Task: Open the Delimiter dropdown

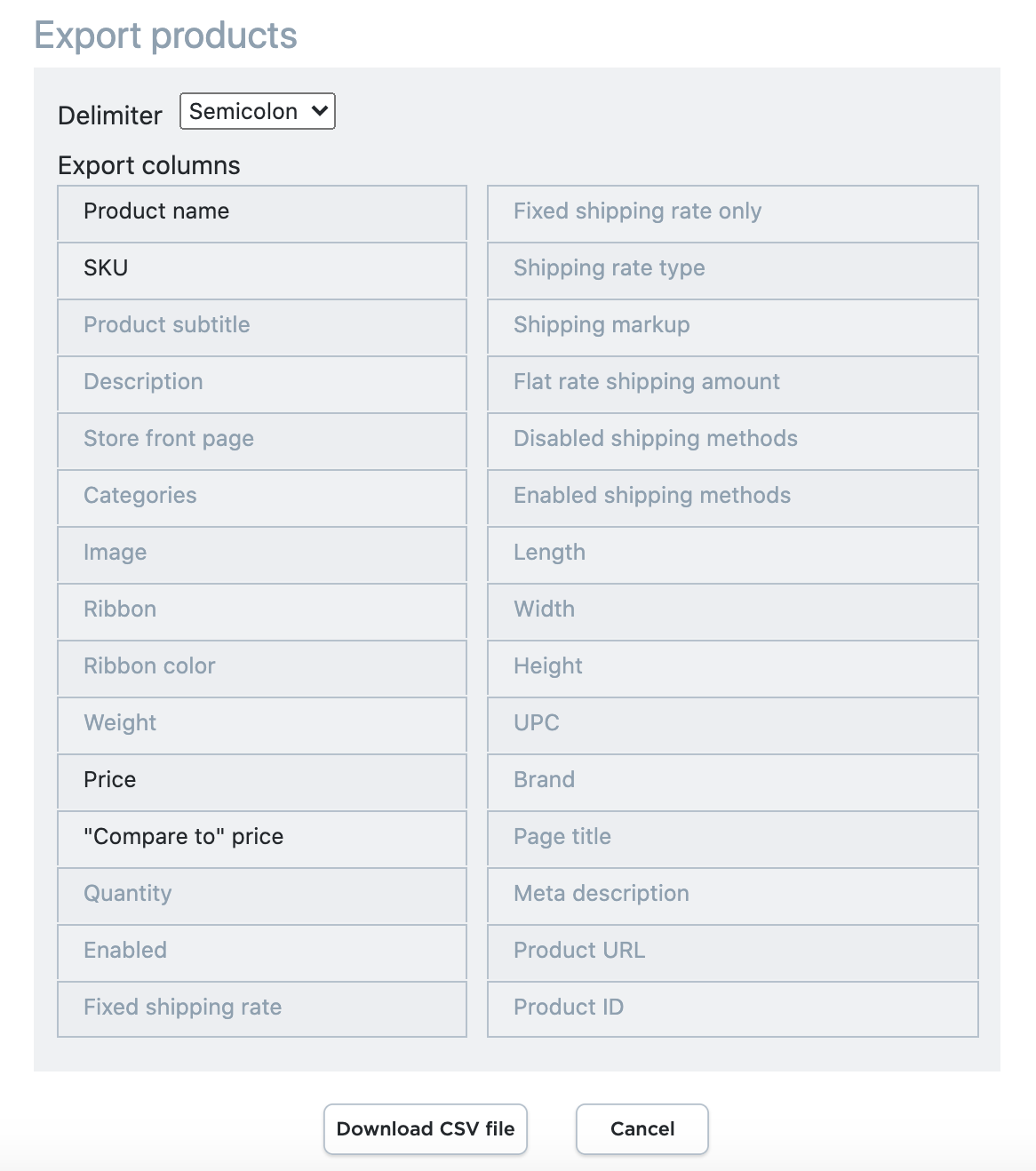Action: (257, 111)
